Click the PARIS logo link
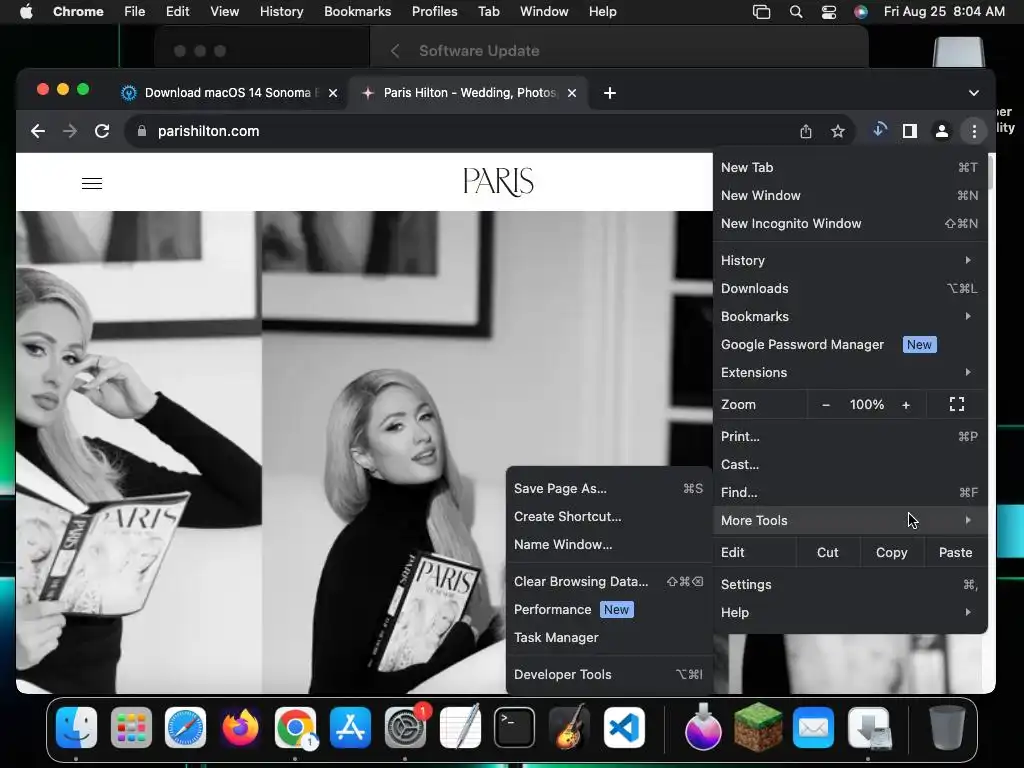 [x=498, y=182]
